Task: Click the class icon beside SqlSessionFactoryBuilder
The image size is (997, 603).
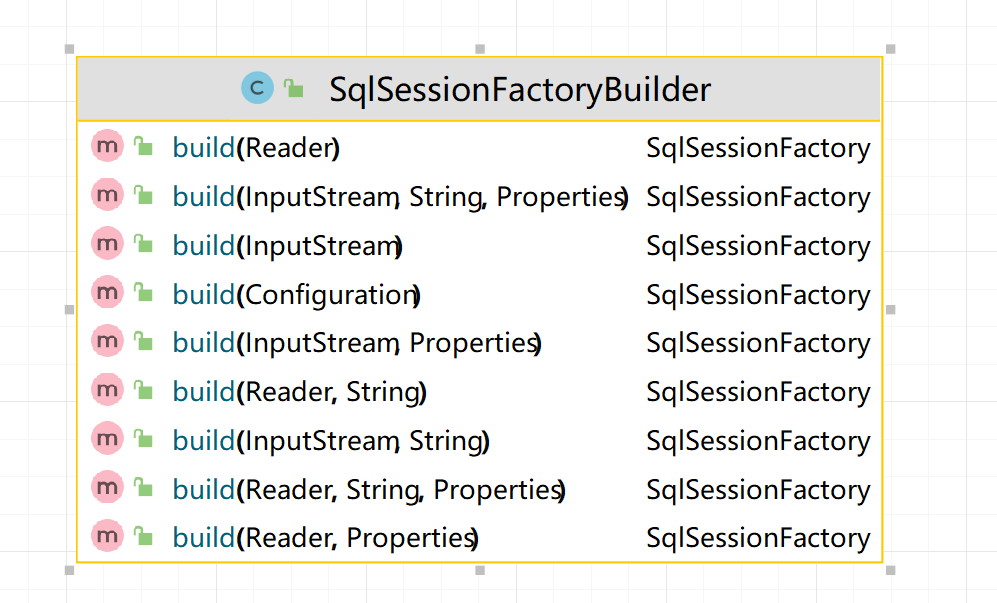Action: [x=257, y=89]
